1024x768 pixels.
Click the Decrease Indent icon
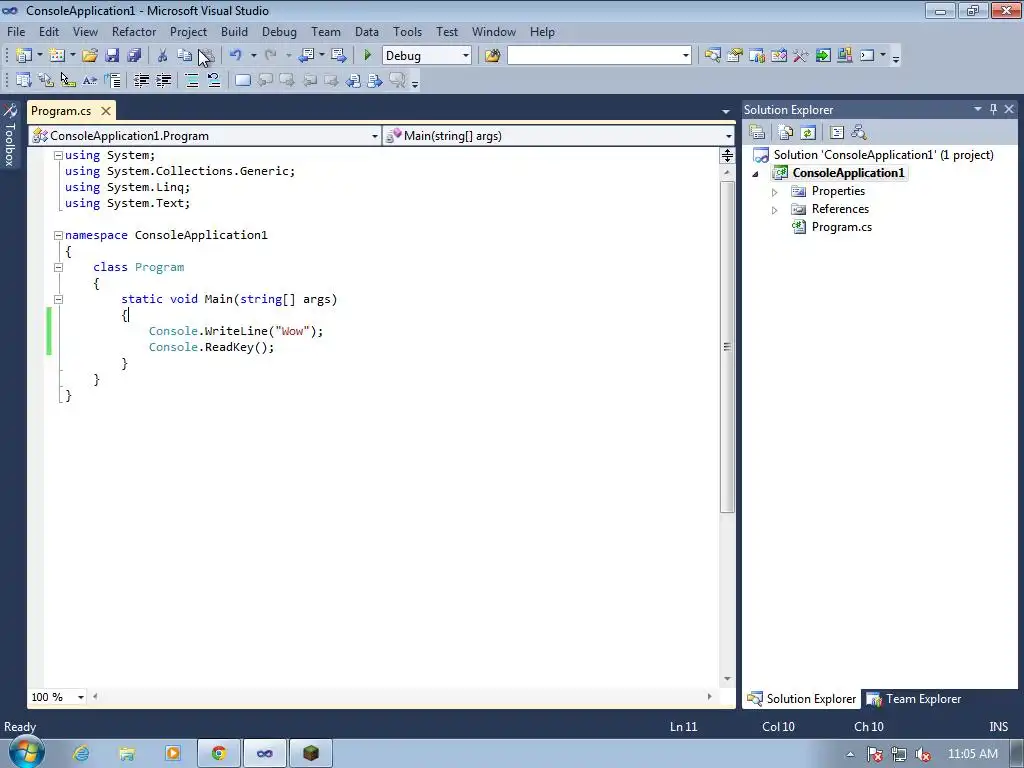coord(141,80)
